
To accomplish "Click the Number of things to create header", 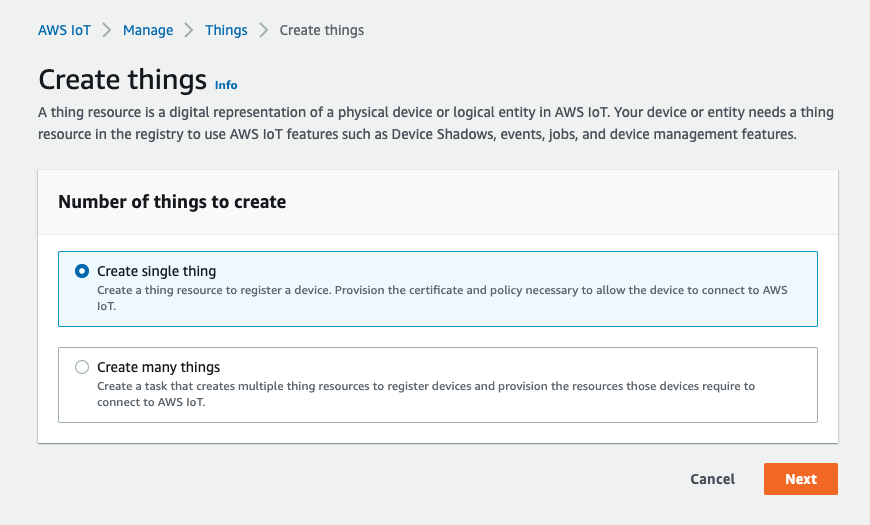I will click(x=172, y=201).
